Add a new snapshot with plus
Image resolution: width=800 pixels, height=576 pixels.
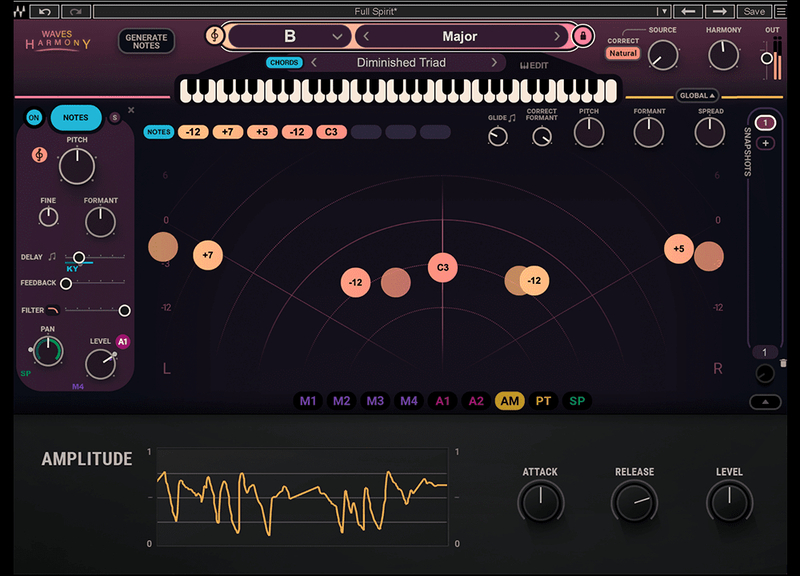click(x=765, y=143)
